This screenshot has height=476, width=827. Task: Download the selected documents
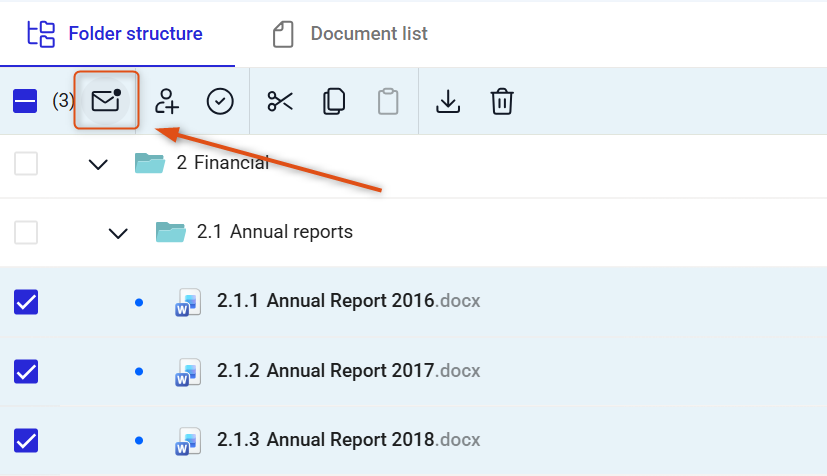point(448,101)
